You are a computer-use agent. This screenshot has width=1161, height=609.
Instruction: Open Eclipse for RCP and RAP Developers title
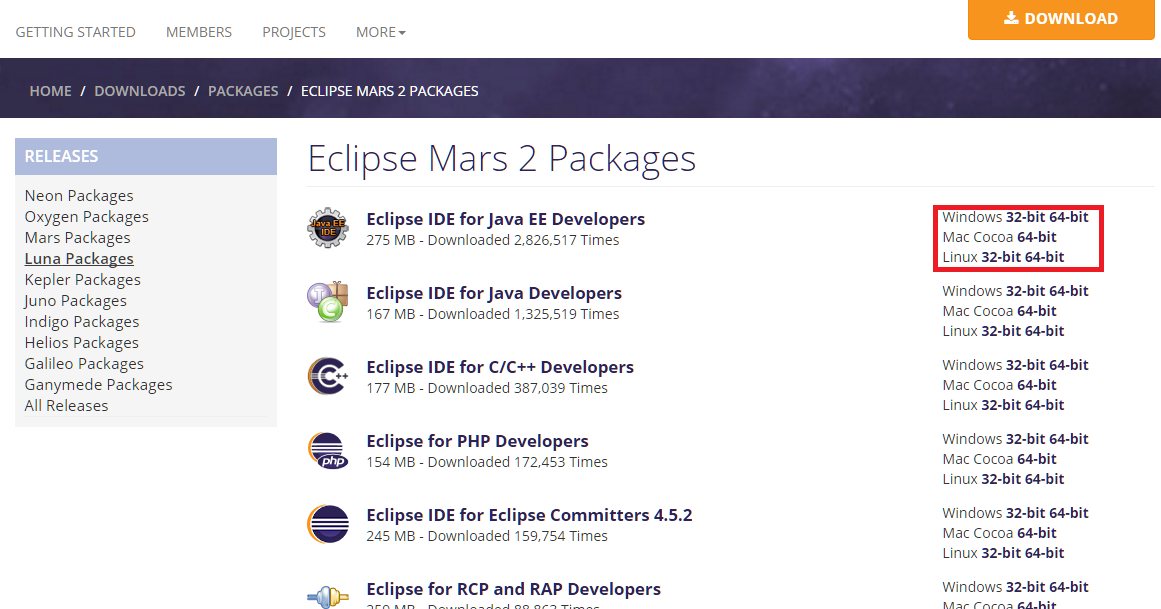(x=514, y=590)
